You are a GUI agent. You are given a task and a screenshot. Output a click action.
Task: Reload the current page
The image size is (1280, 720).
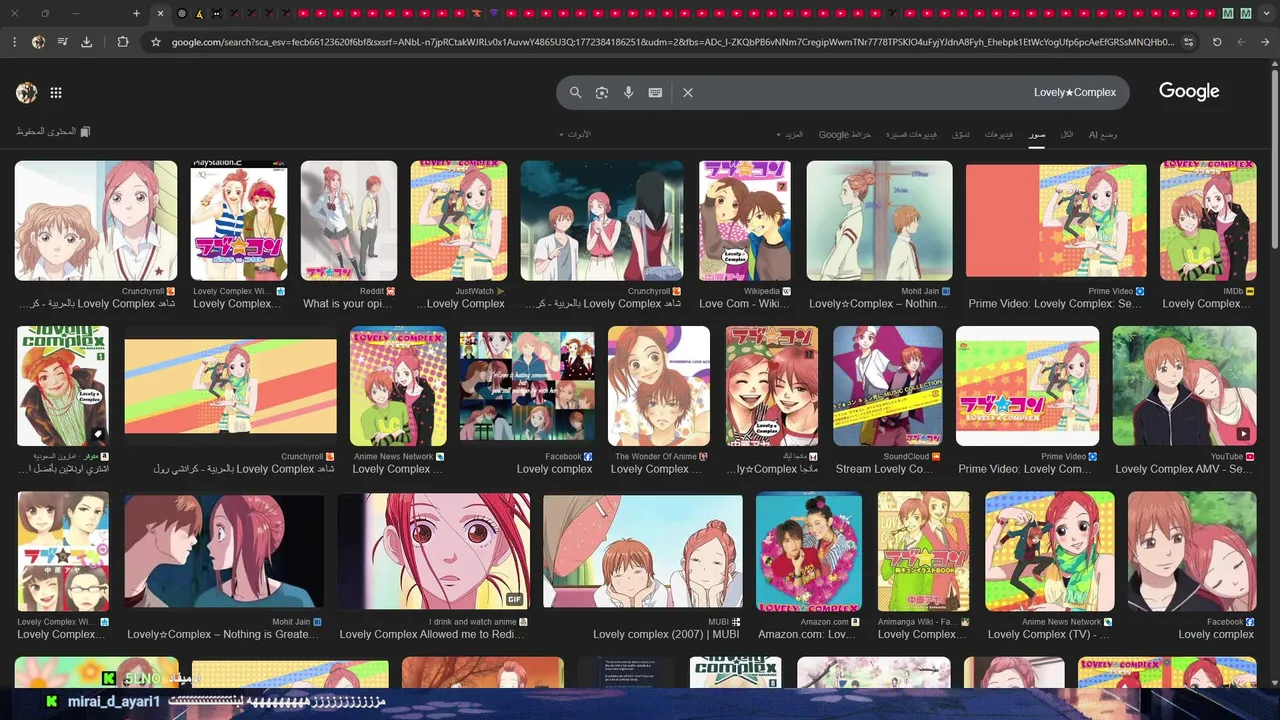[x=1217, y=42]
